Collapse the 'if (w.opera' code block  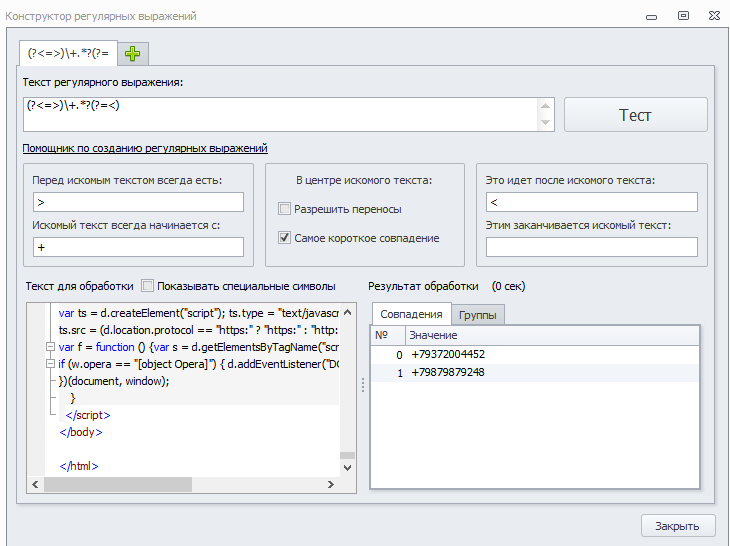[50, 364]
